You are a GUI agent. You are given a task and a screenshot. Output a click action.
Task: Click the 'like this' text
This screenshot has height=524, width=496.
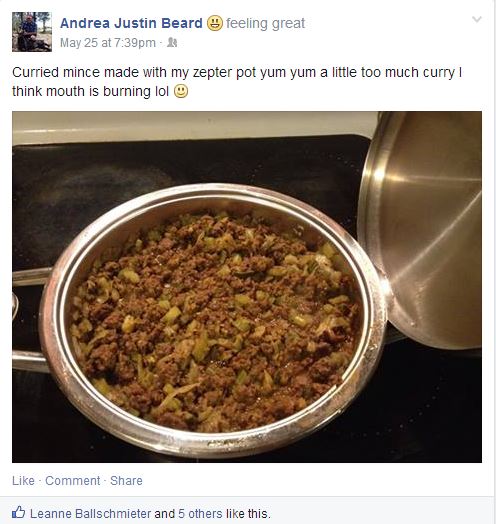coord(248,514)
